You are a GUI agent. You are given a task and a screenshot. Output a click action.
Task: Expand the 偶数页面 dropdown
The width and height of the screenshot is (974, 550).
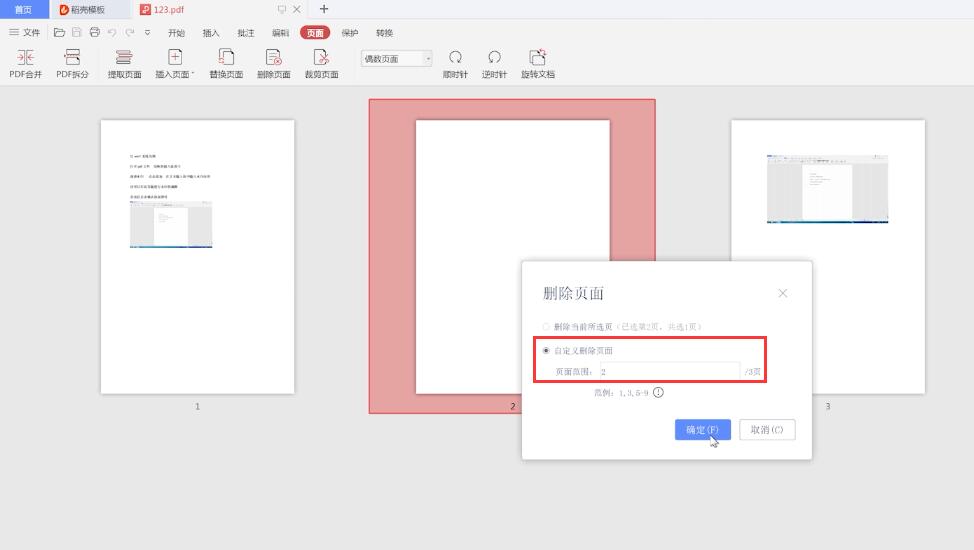pyautogui.click(x=428, y=58)
